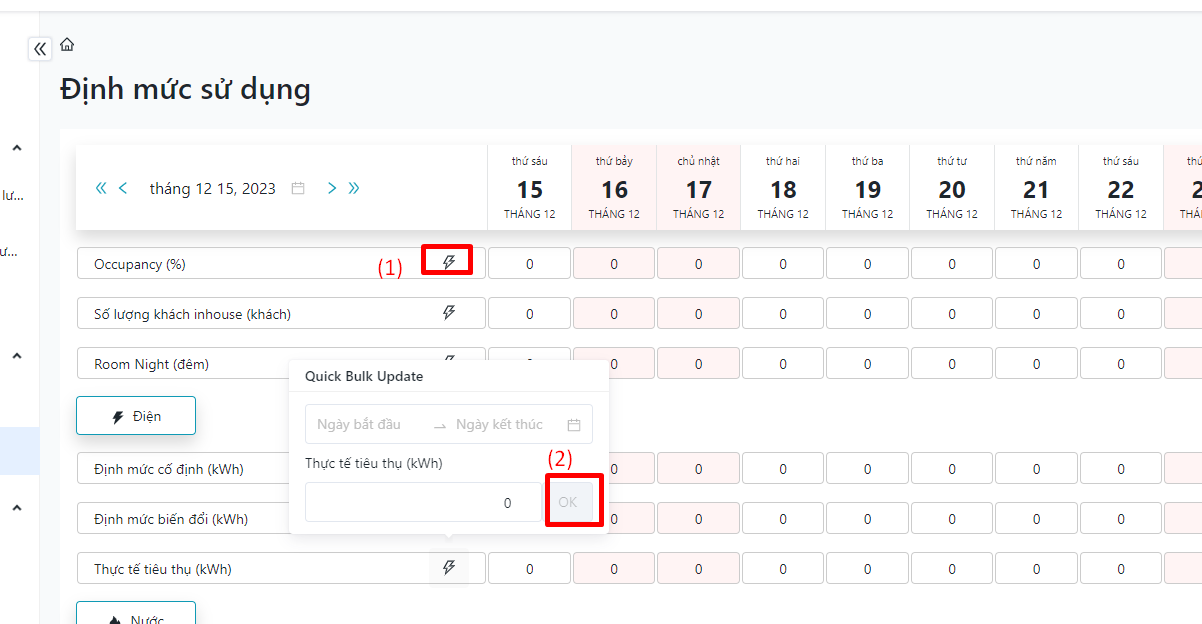
Task: Click the home breadcrumb icon
Action: 67,45
